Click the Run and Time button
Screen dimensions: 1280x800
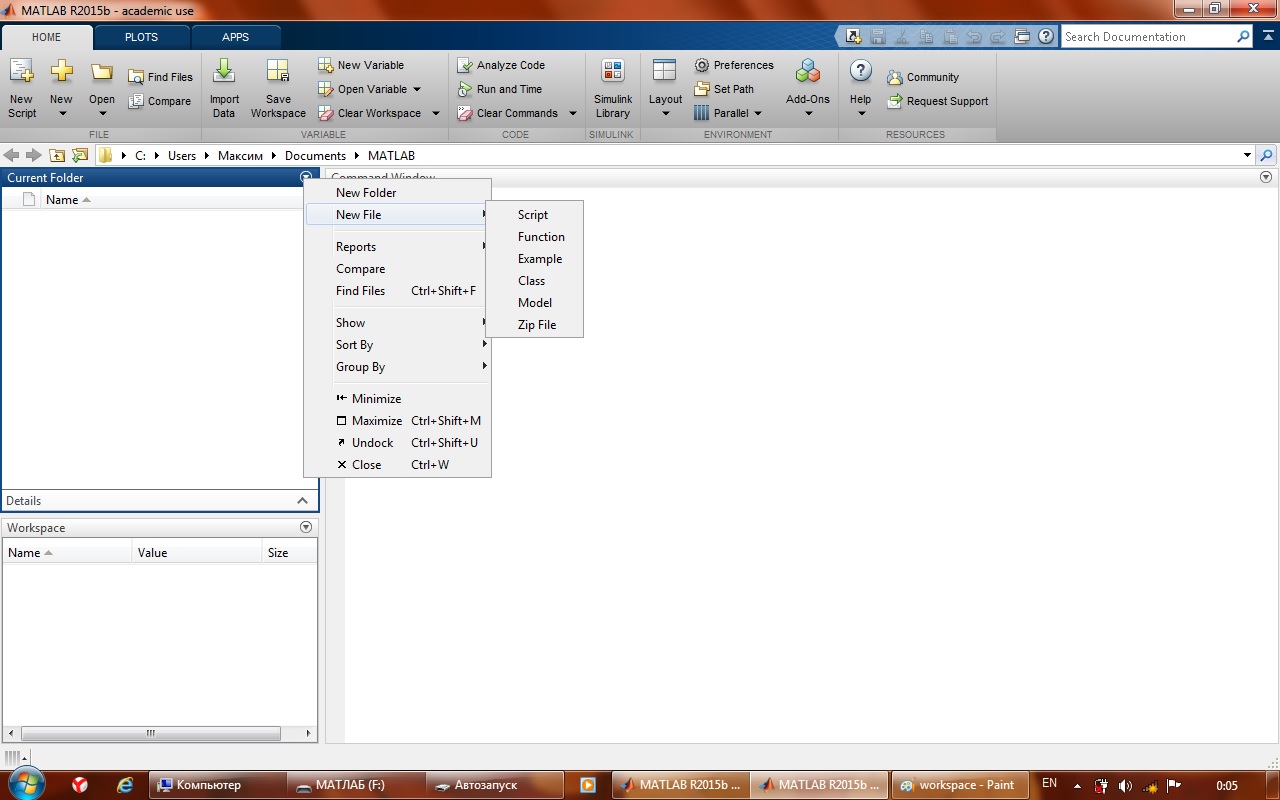pyautogui.click(x=499, y=89)
